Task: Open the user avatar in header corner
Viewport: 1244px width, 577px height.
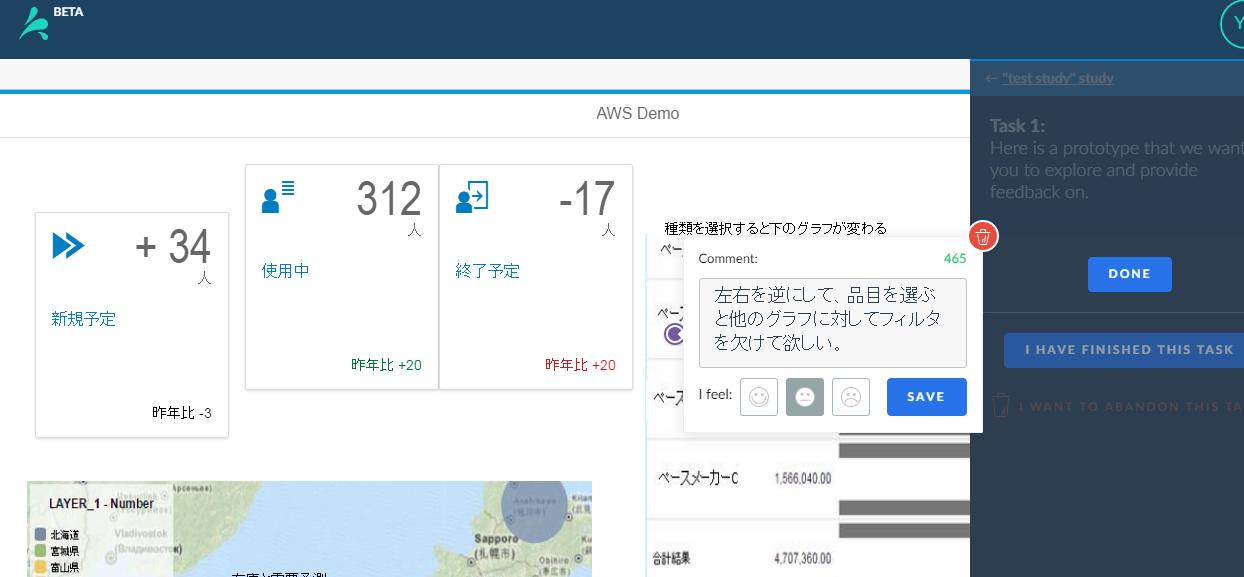Action: [1234, 24]
